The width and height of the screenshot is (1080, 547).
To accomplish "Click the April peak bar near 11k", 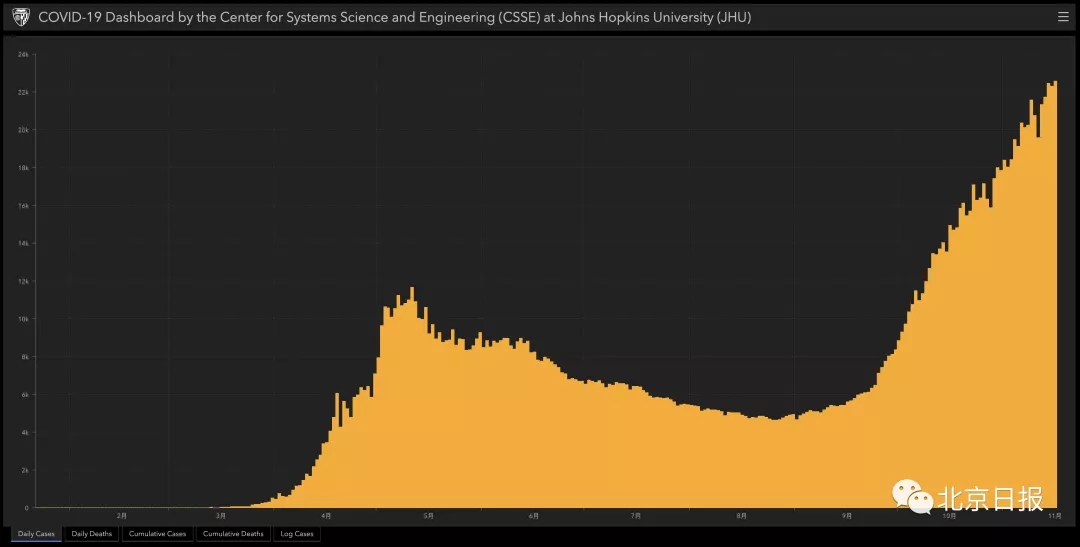I will pos(411,400).
